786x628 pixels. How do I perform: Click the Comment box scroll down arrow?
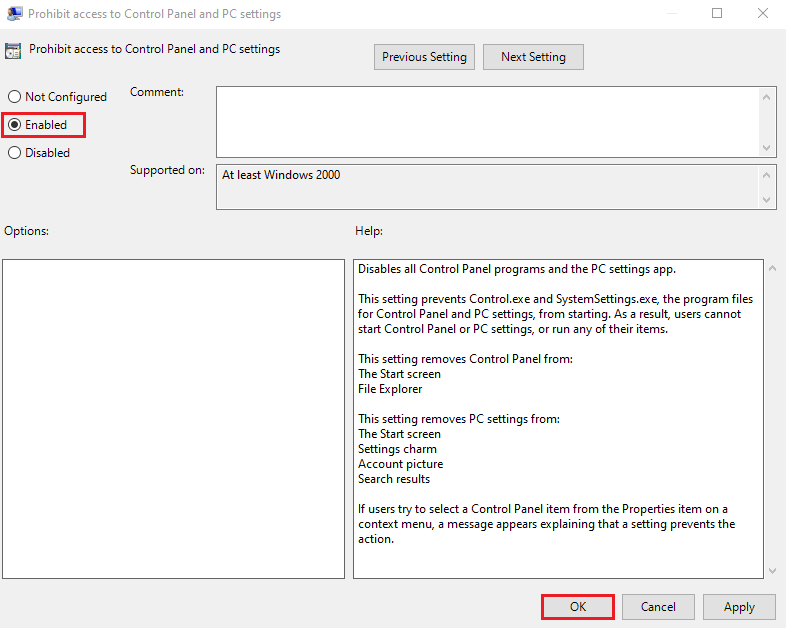pos(768,148)
